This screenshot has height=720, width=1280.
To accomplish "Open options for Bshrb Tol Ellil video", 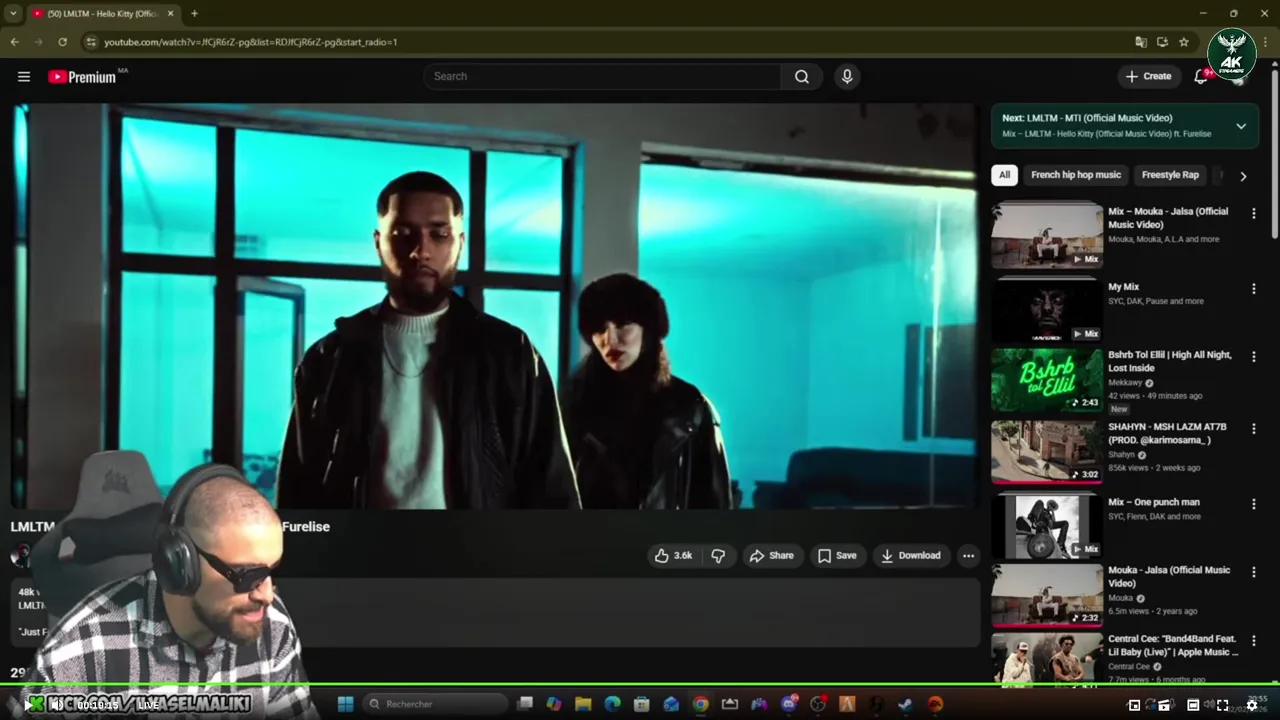I will pos(1253,357).
